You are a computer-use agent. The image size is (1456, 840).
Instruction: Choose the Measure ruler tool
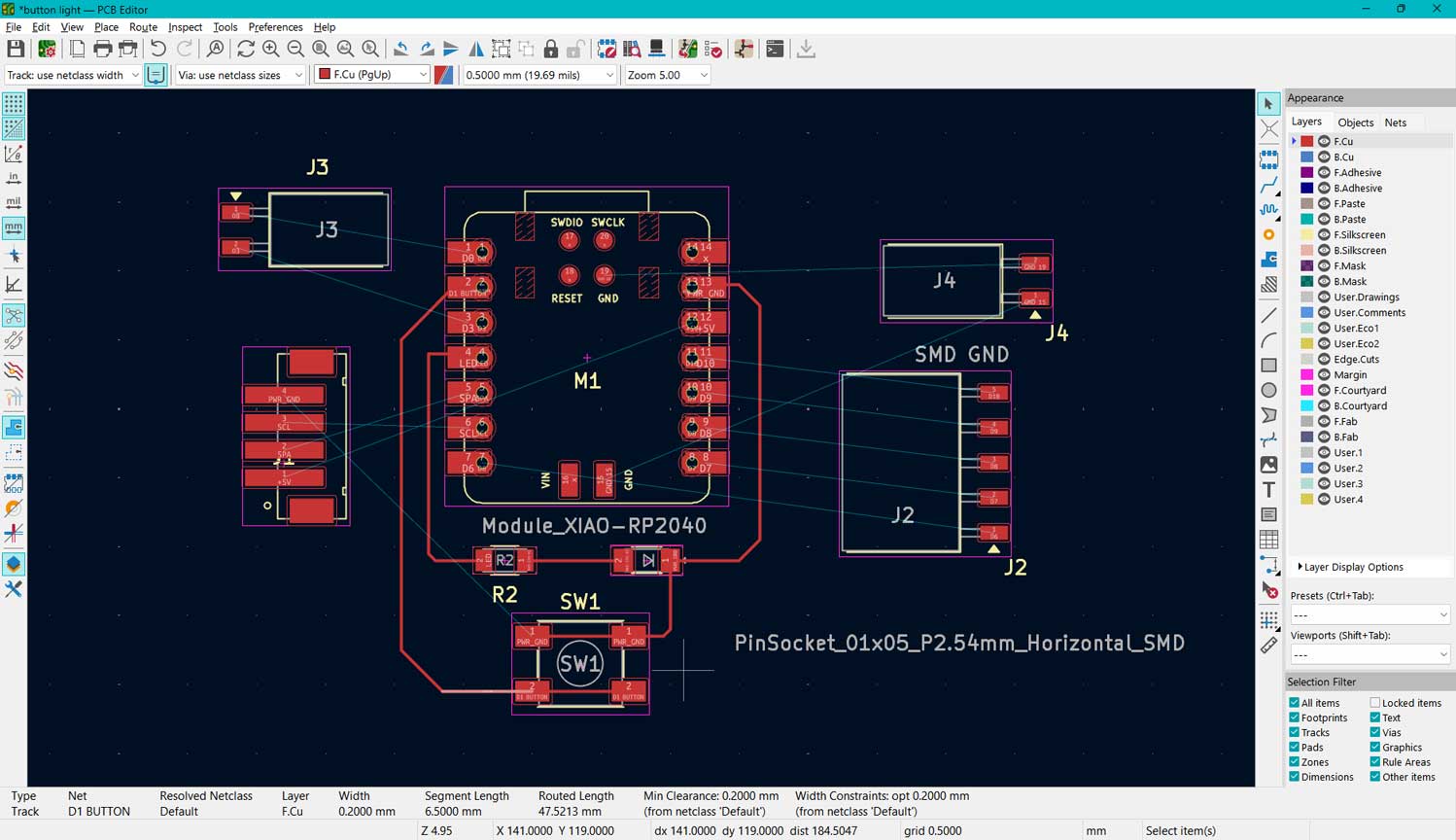1268,646
